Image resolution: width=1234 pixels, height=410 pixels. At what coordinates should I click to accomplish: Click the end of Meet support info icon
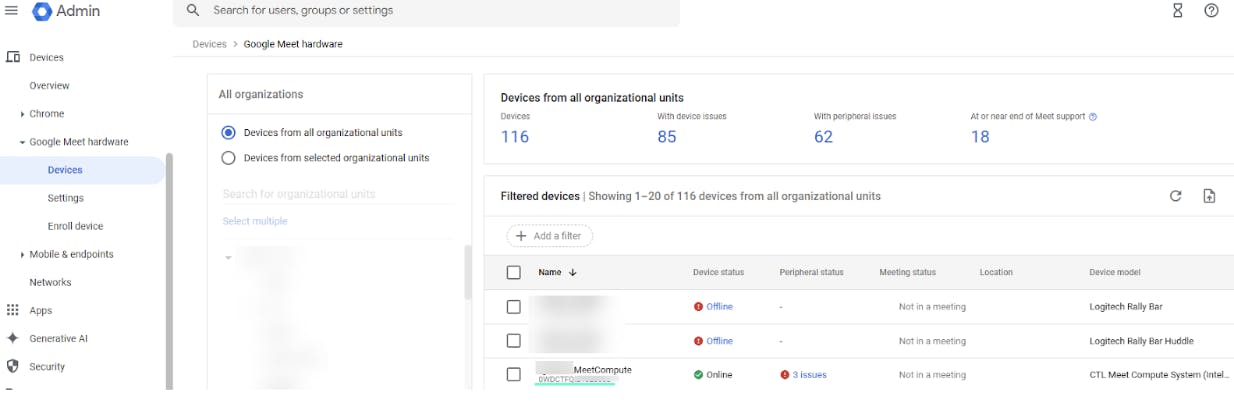[1093, 117]
